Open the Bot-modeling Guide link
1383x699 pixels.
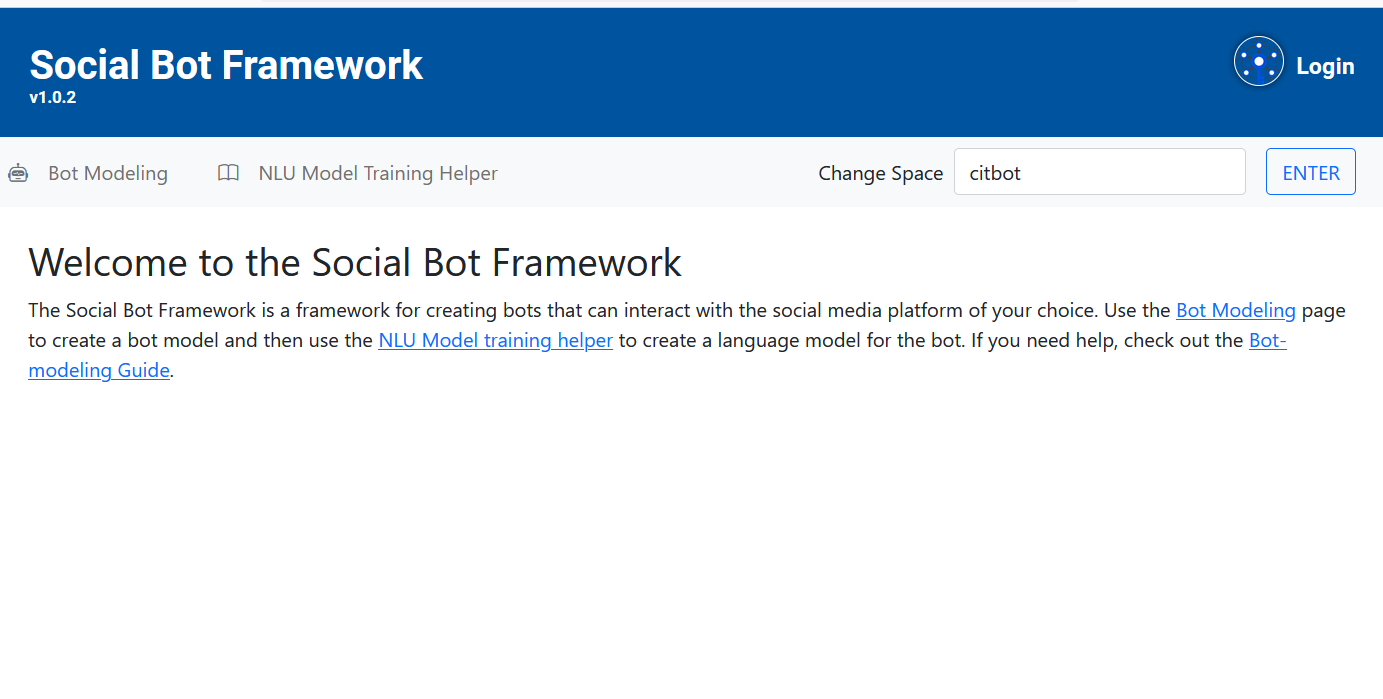(99, 370)
